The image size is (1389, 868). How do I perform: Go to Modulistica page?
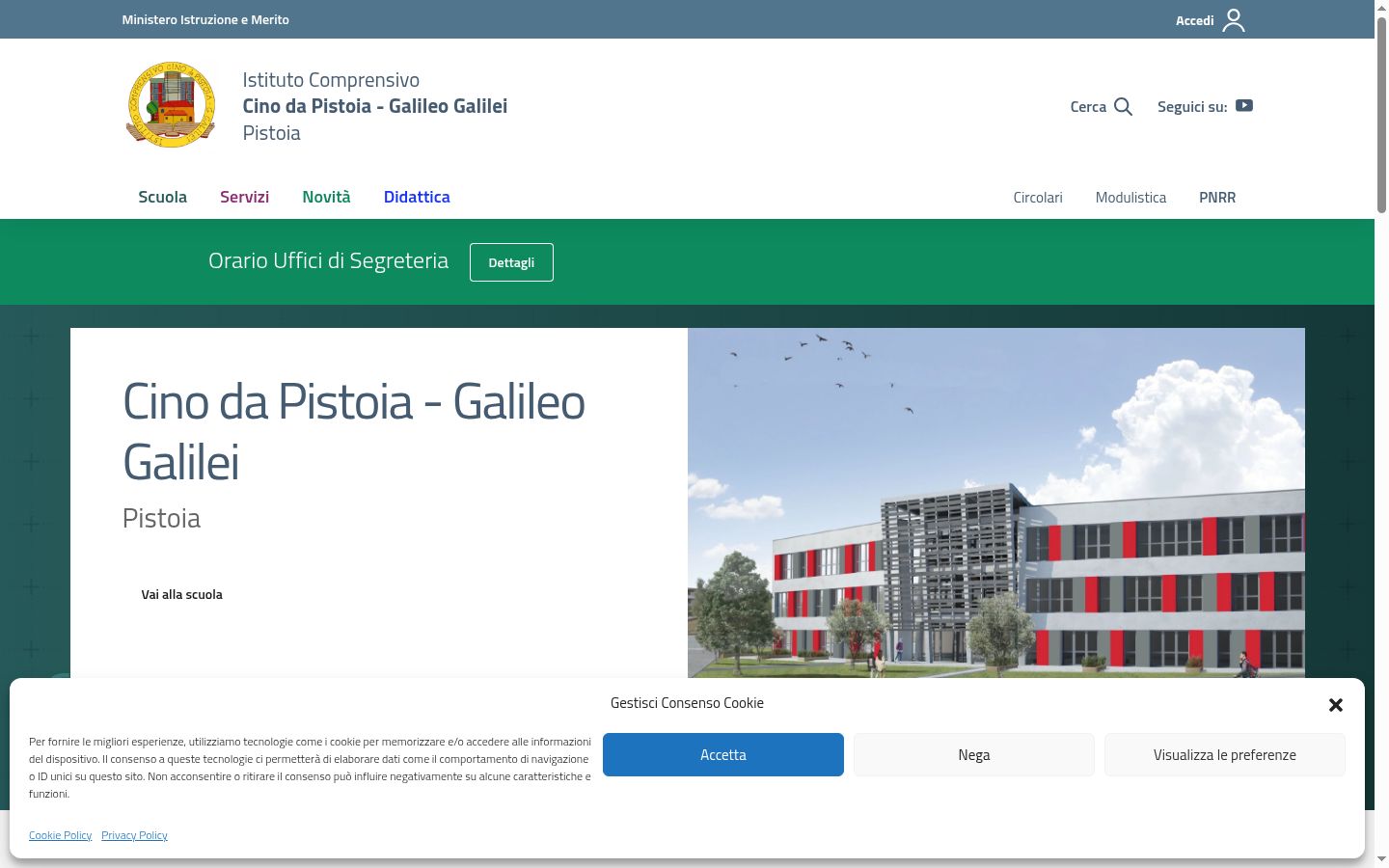coord(1130,198)
